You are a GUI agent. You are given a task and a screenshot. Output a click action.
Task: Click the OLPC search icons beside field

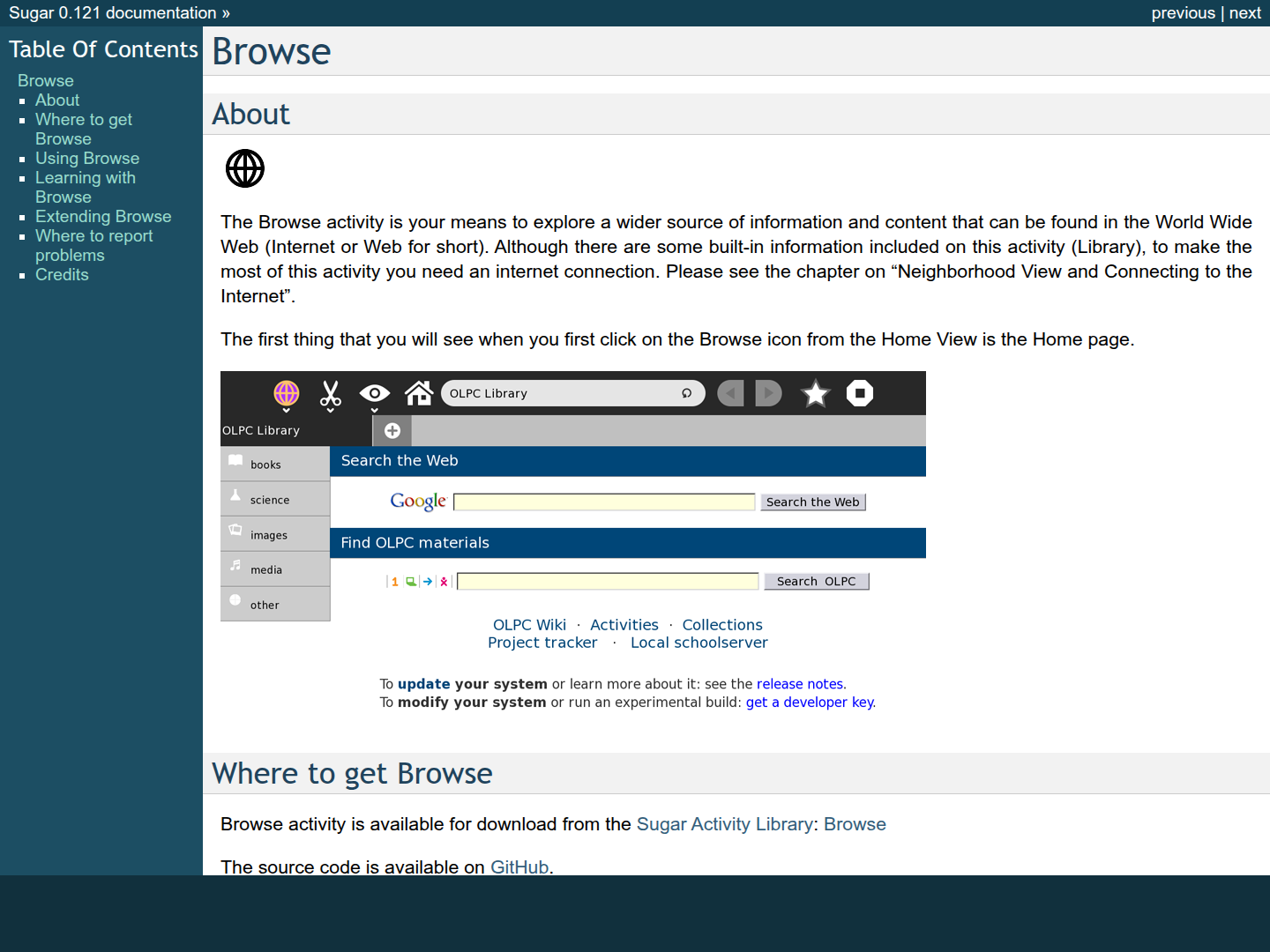pyautogui.click(x=419, y=582)
